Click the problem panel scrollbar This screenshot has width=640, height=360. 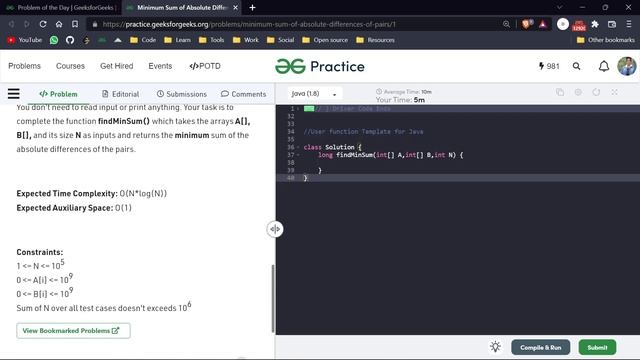(x=273, y=298)
